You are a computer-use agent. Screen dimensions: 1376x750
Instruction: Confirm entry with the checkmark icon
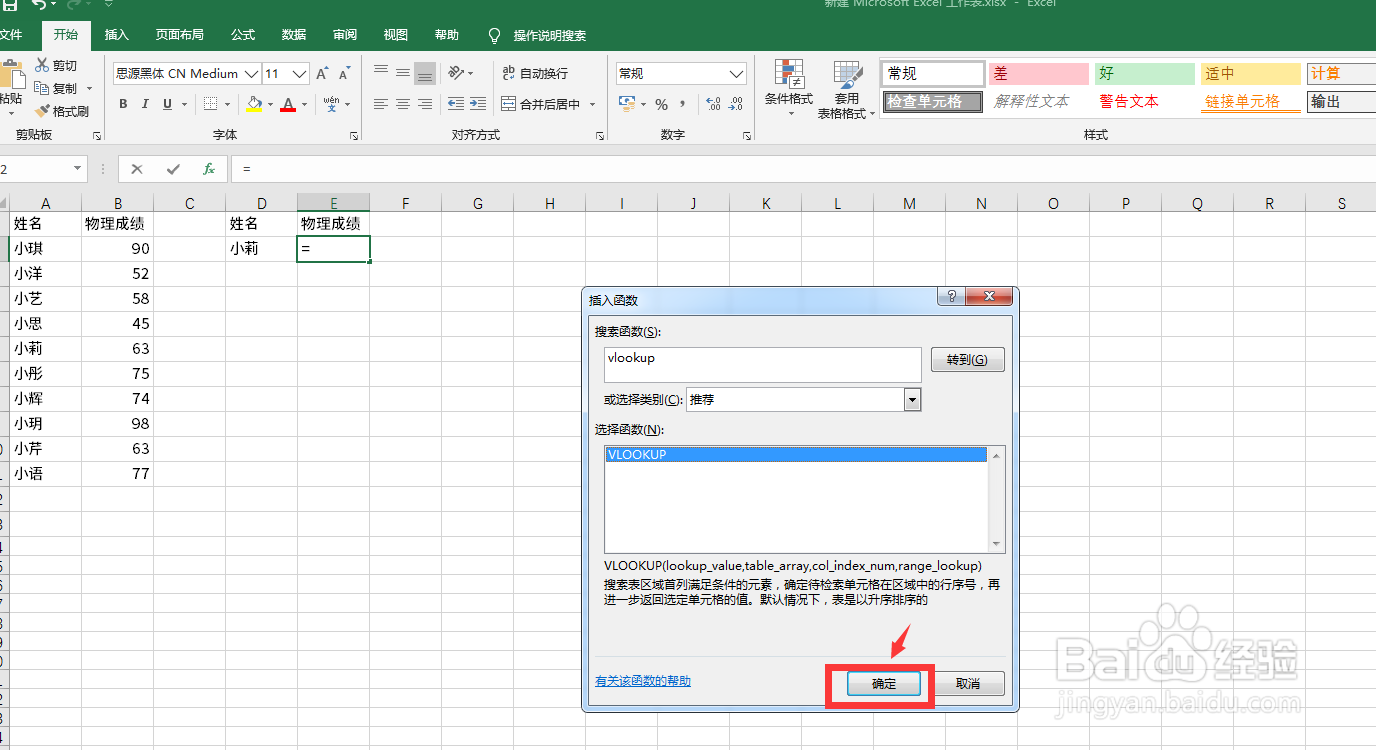pos(172,168)
